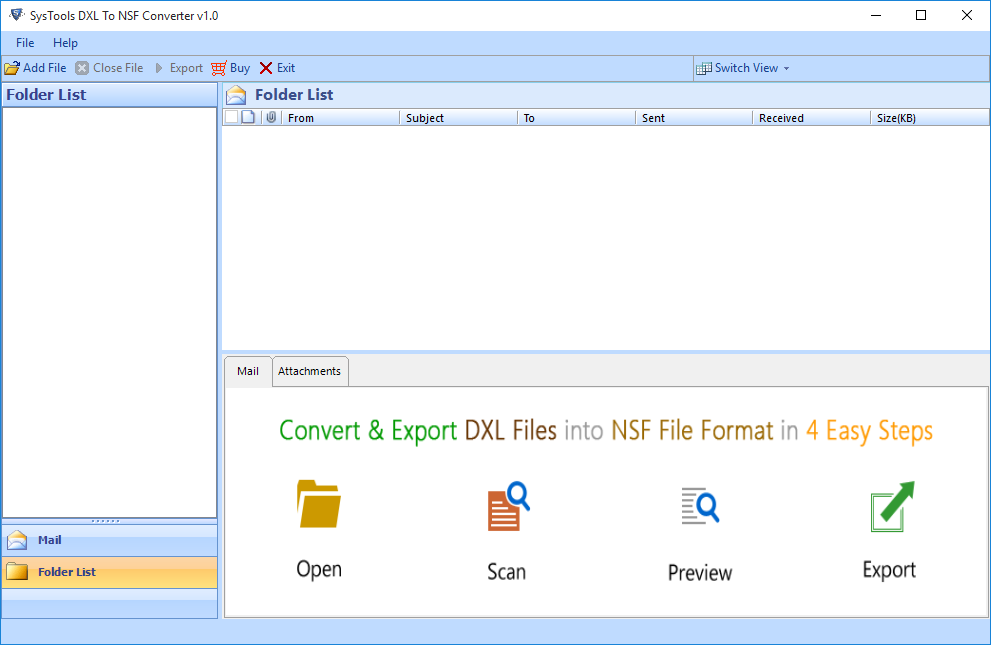The image size is (991, 645).
Task: Switch to the Mail tab
Action: pos(248,371)
